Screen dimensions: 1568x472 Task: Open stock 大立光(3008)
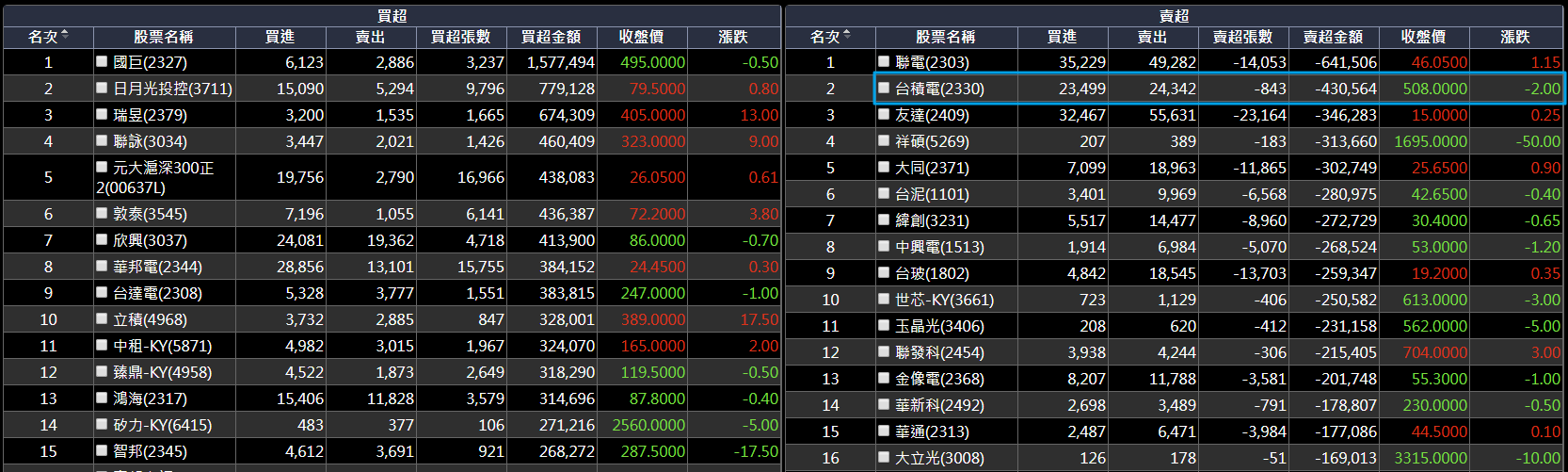tap(939, 458)
